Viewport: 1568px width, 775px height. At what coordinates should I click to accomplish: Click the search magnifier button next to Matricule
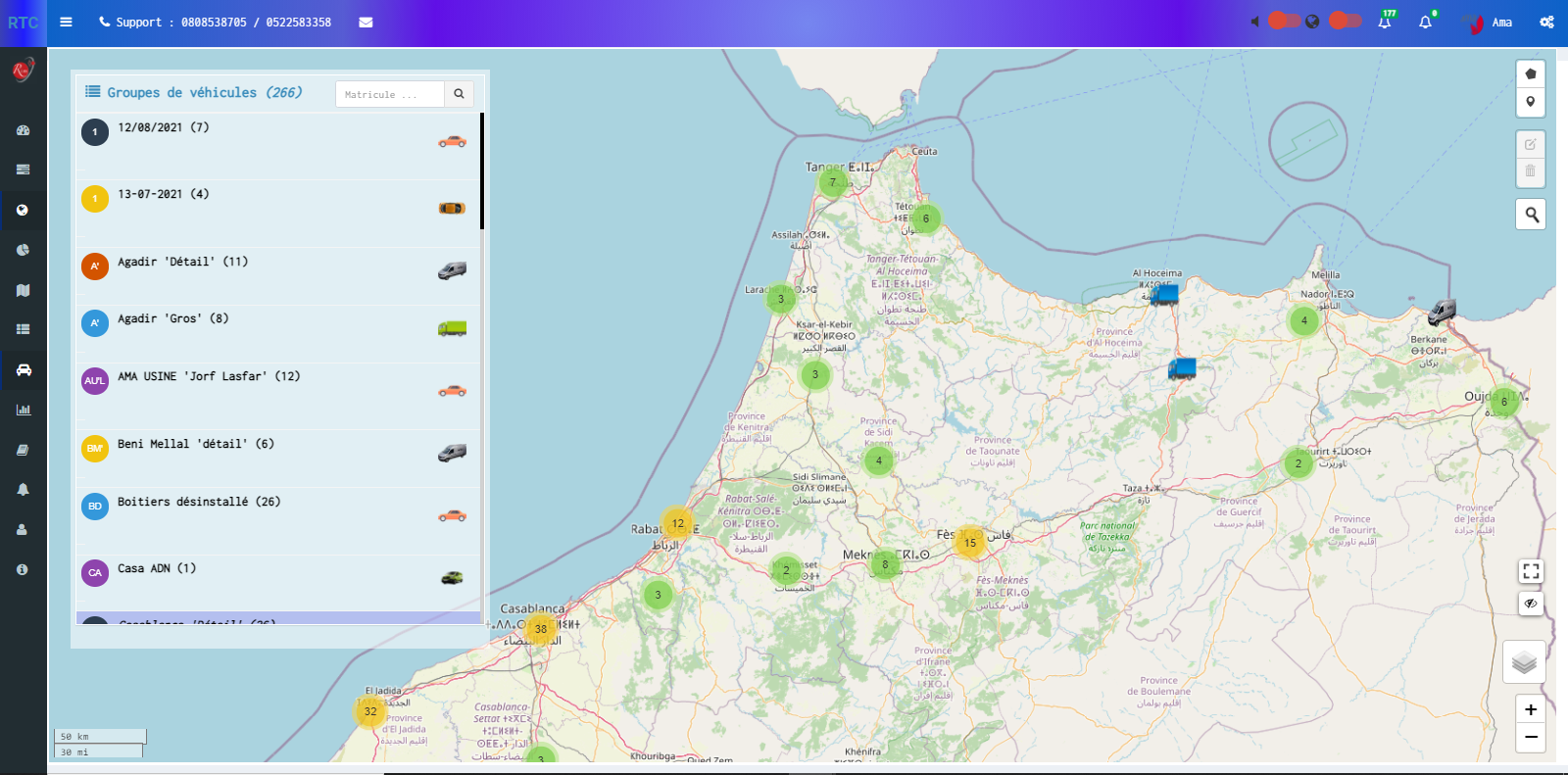459,94
